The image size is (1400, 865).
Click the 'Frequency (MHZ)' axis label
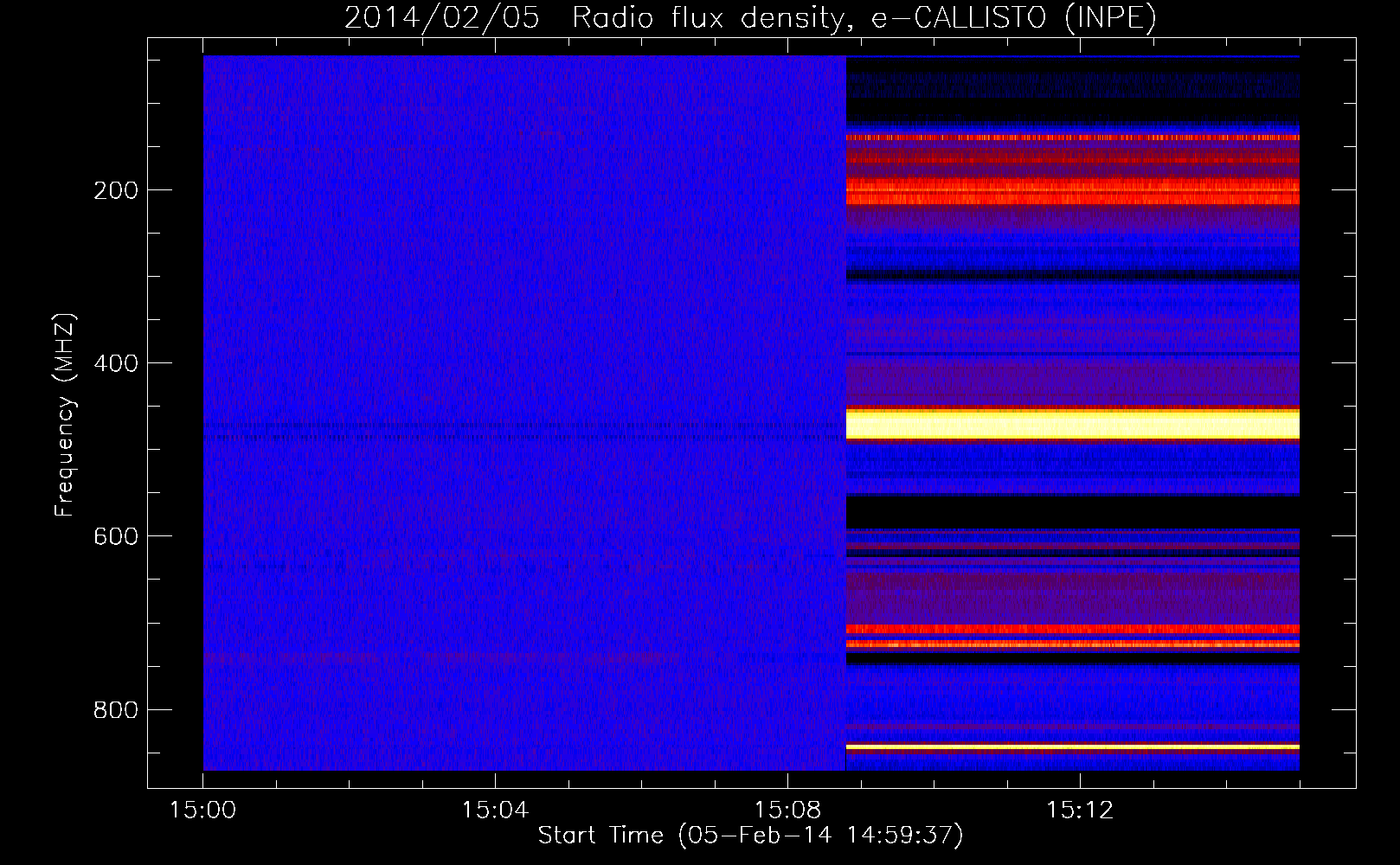click(65, 414)
